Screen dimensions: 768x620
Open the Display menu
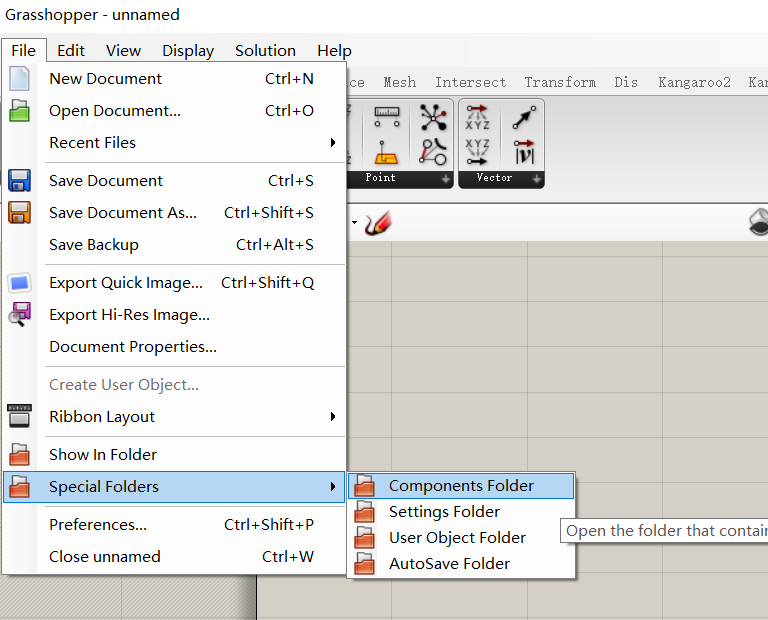[188, 50]
